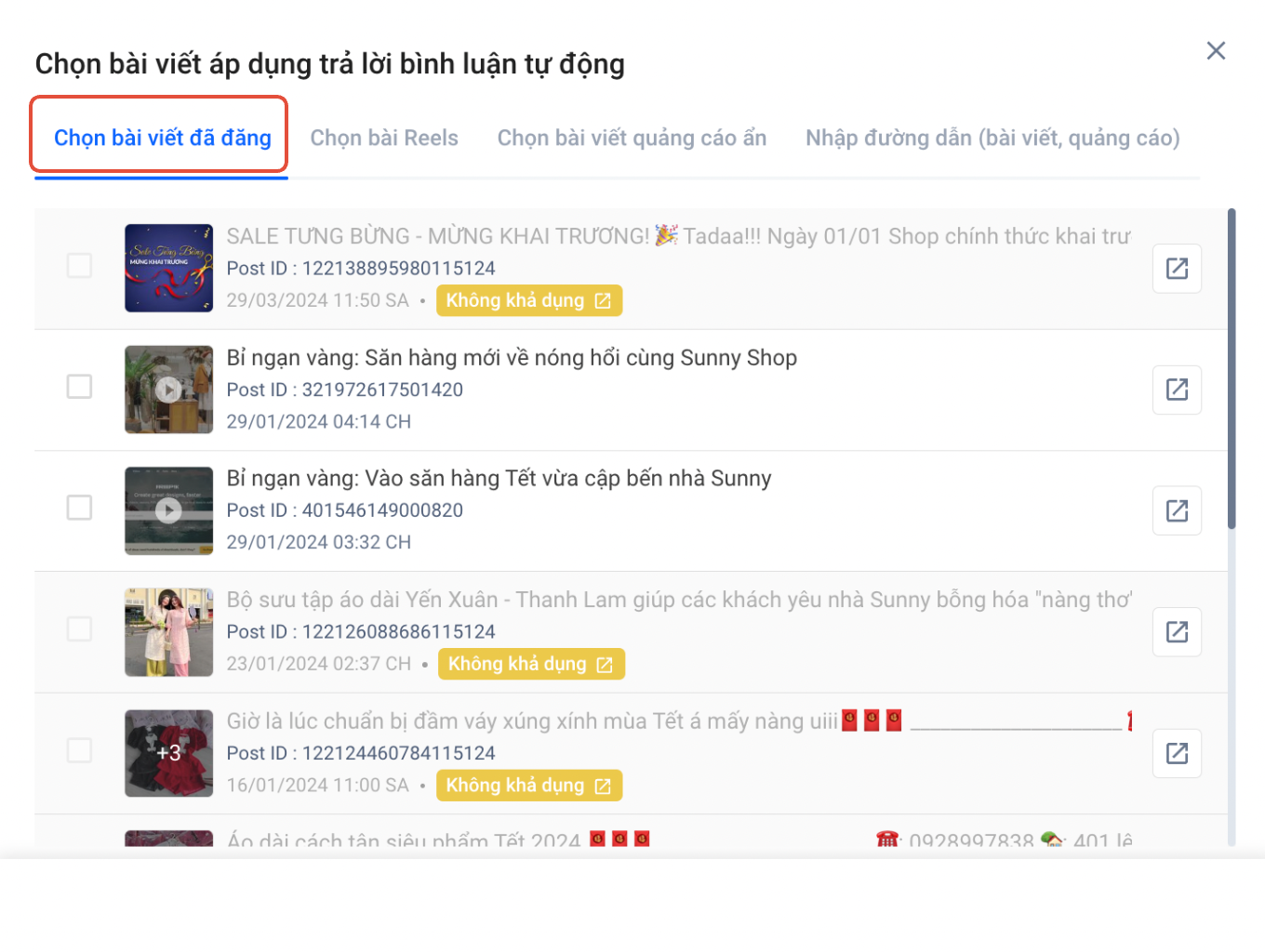Select checkbox for 'Vào săn hàng Tết' post
This screenshot has height=952, width=1265.
coord(80,508)
